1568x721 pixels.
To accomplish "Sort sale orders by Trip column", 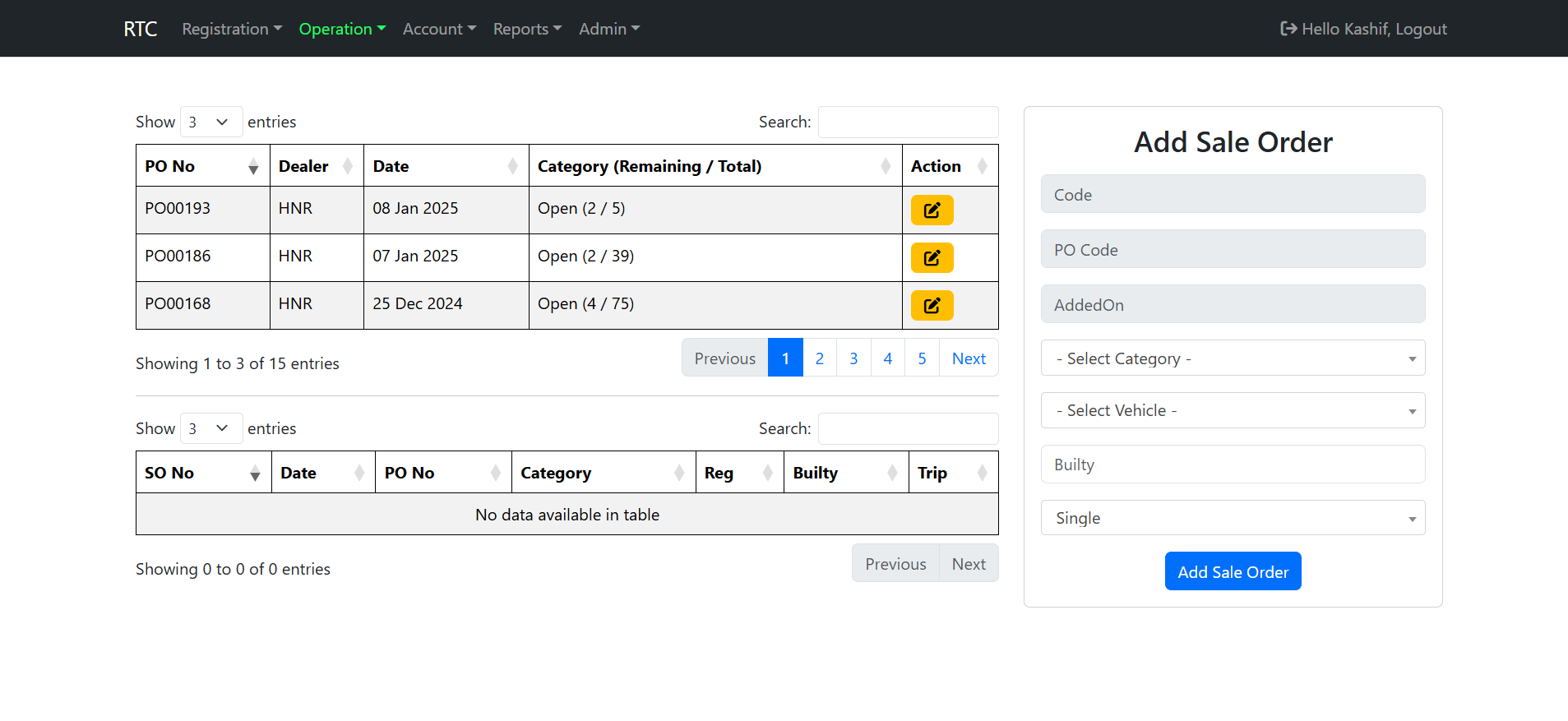I will pos(952,473).
